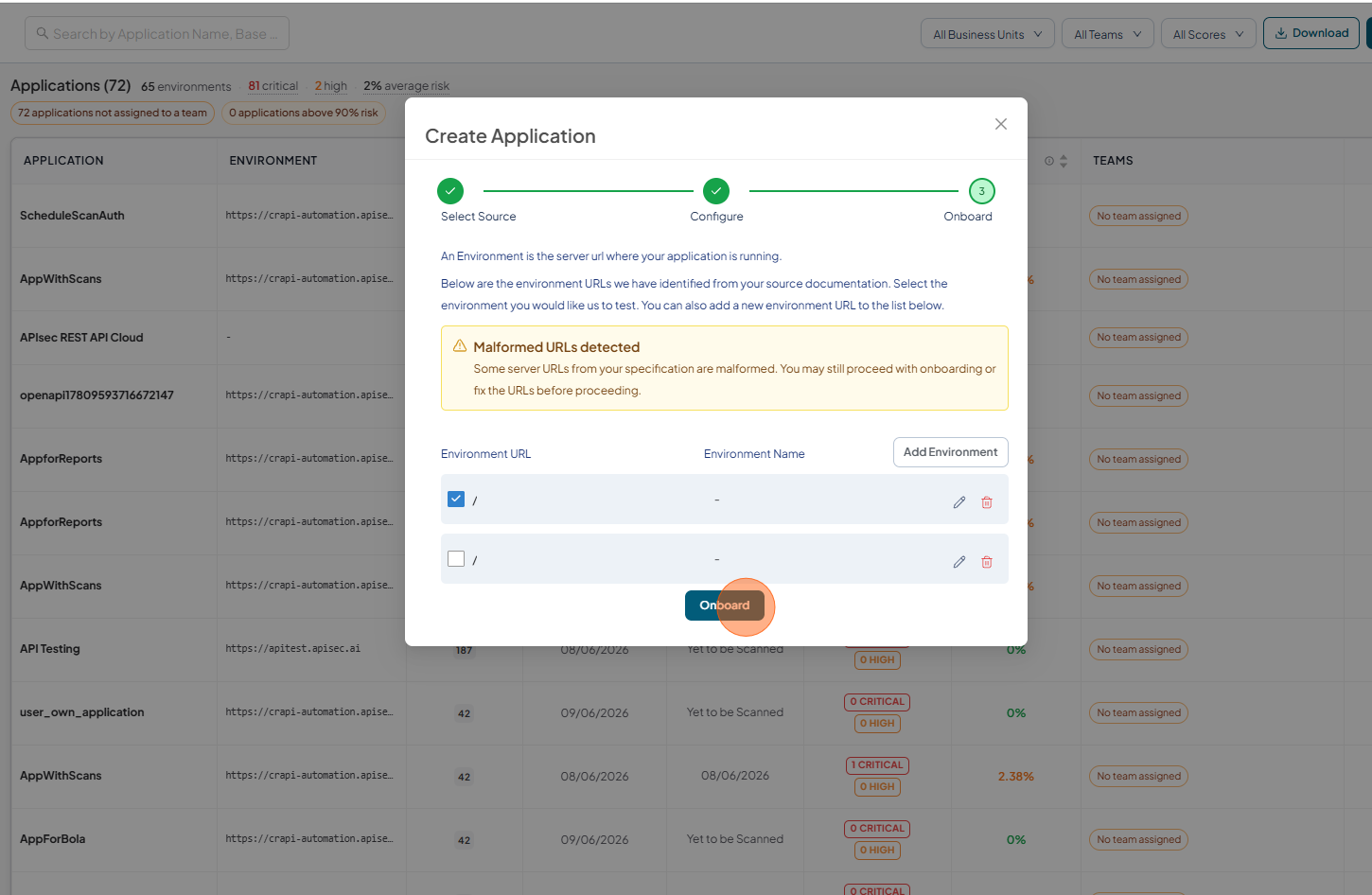This screenshot has width=1372, height=895.
Task: Sort by the column sort arrows near Teams
Action: pos(1064,161)
